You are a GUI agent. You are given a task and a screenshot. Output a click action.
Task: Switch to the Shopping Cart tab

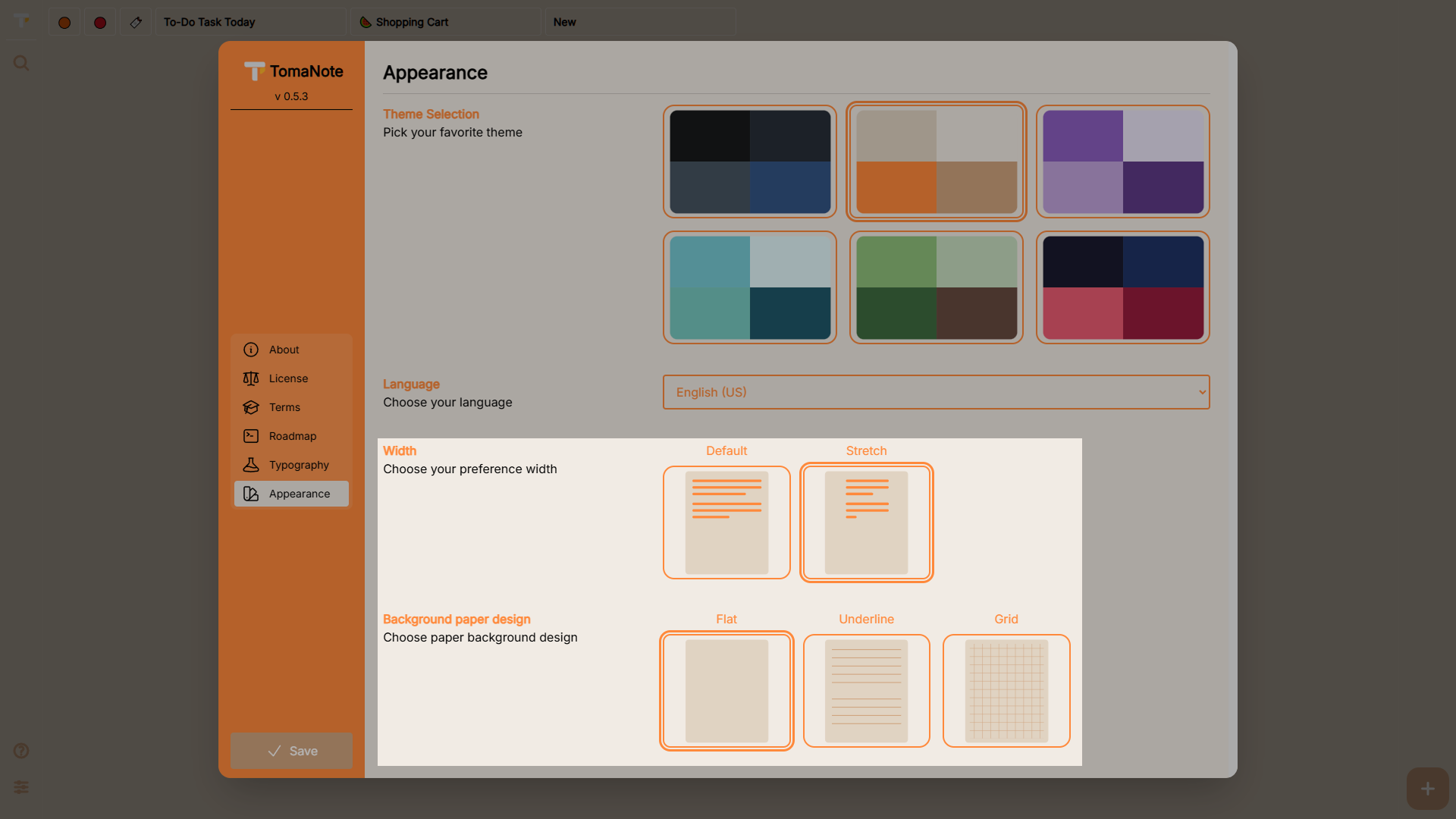(x=447, y=22)
